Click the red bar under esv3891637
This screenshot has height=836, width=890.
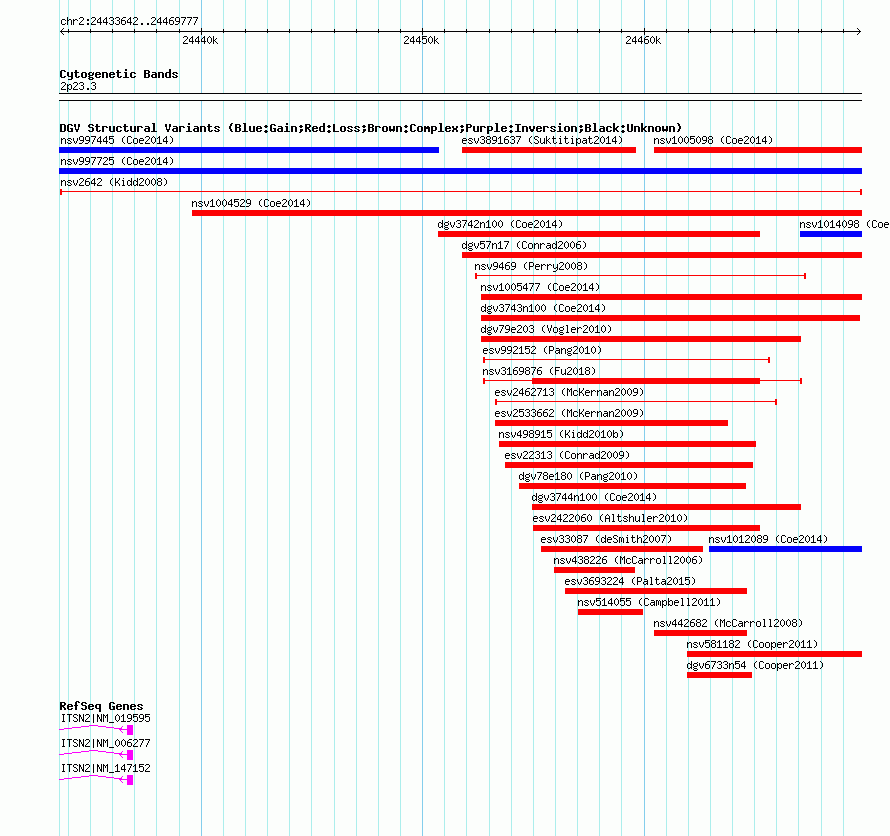tap(549, 150)
